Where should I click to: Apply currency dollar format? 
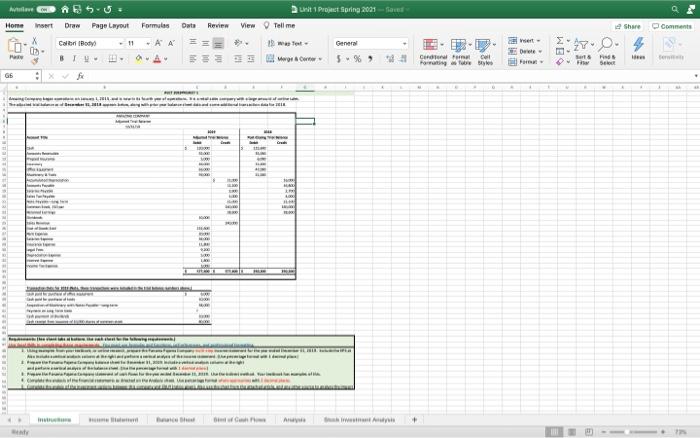[339, 58]
